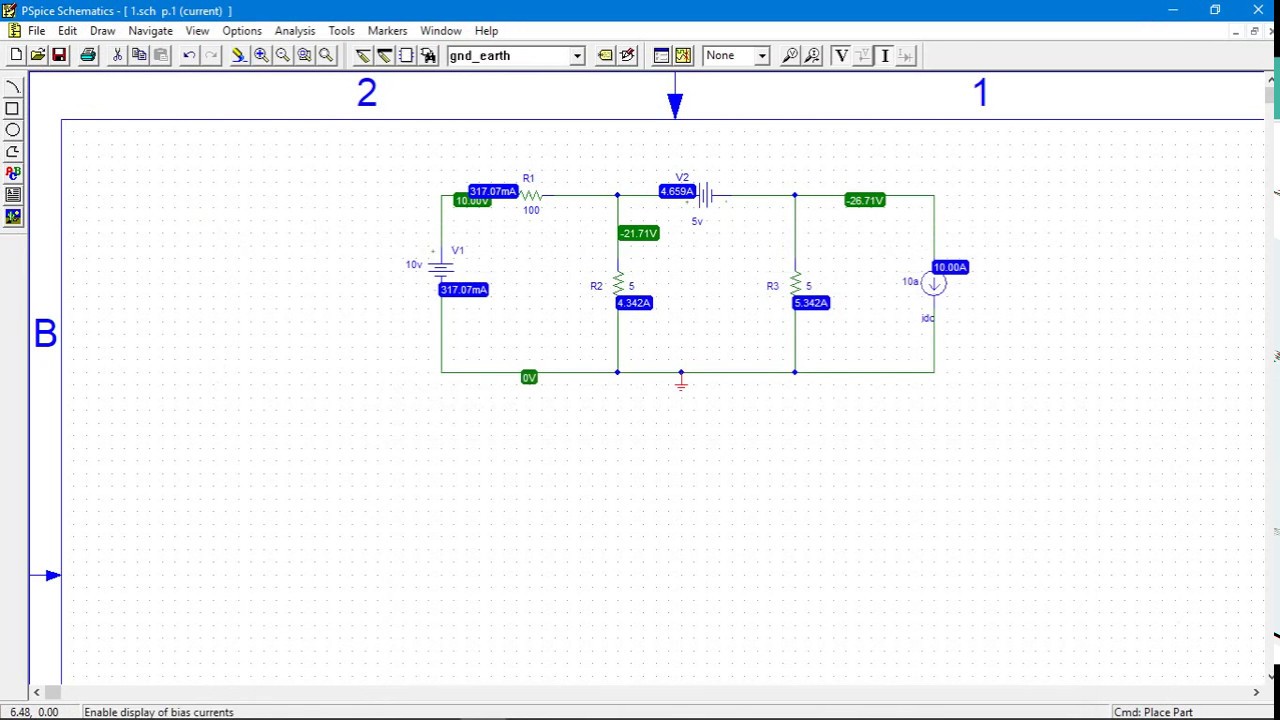
Task: Open a schematic with folder icon
Action: click(38, 56)
